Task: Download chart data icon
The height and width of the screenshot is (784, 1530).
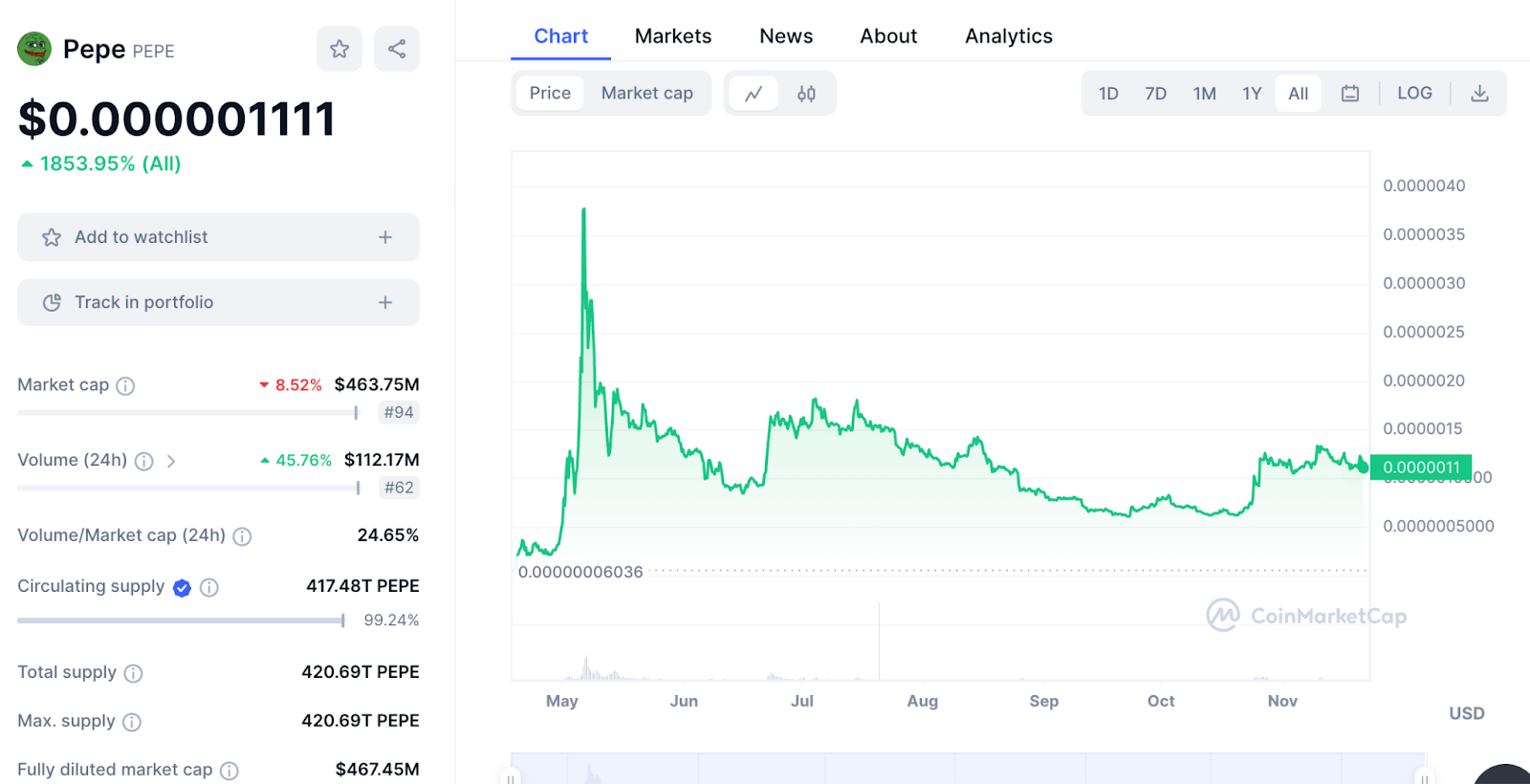Action: click(x=1479, y=94)
